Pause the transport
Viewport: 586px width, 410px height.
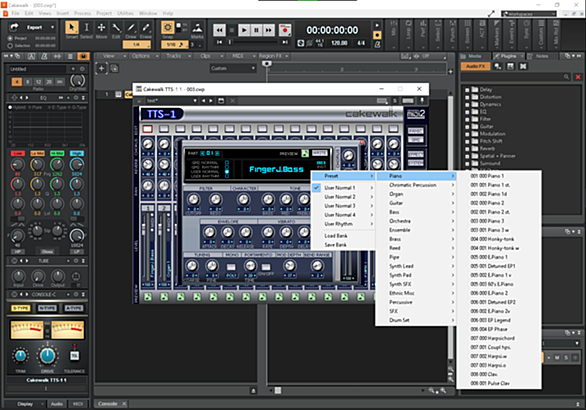(256, 30)
